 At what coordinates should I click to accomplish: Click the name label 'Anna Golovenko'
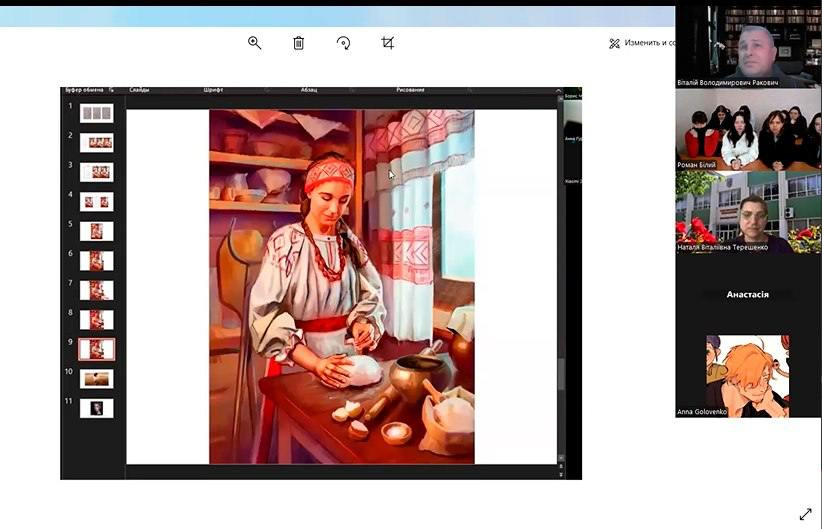tap(702, 412)
